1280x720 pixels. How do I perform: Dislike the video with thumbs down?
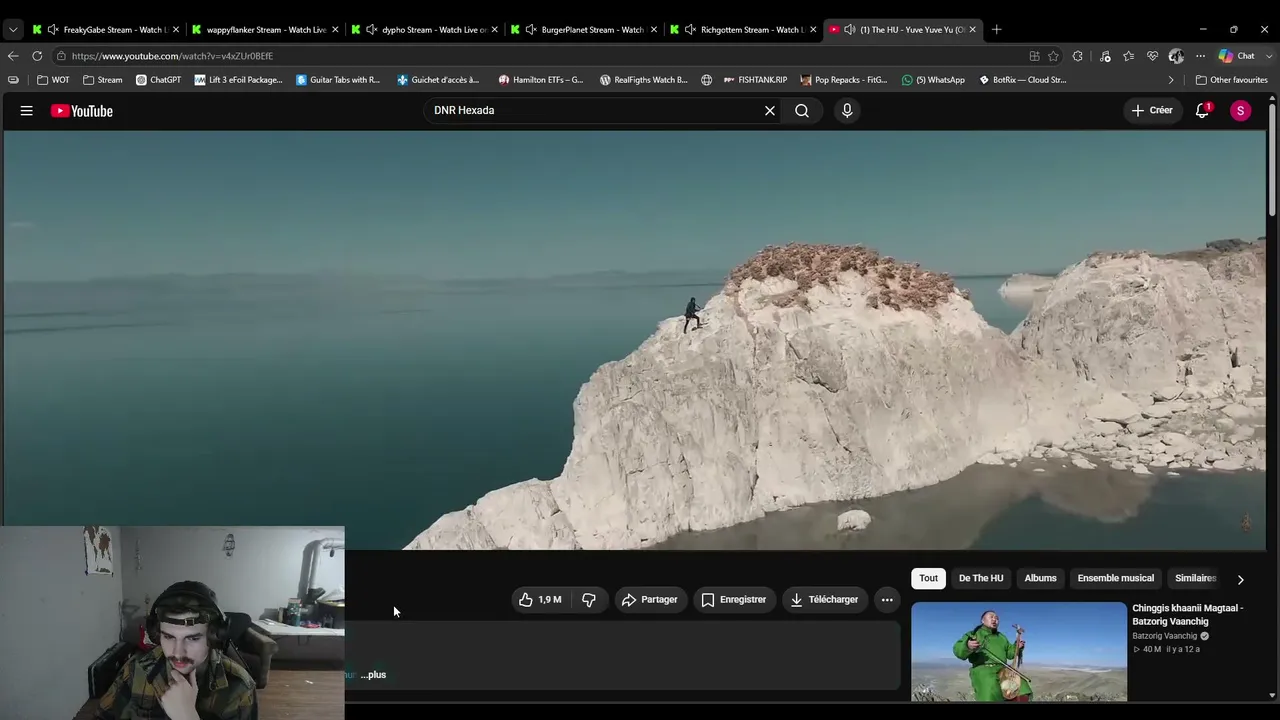point(589,600)
